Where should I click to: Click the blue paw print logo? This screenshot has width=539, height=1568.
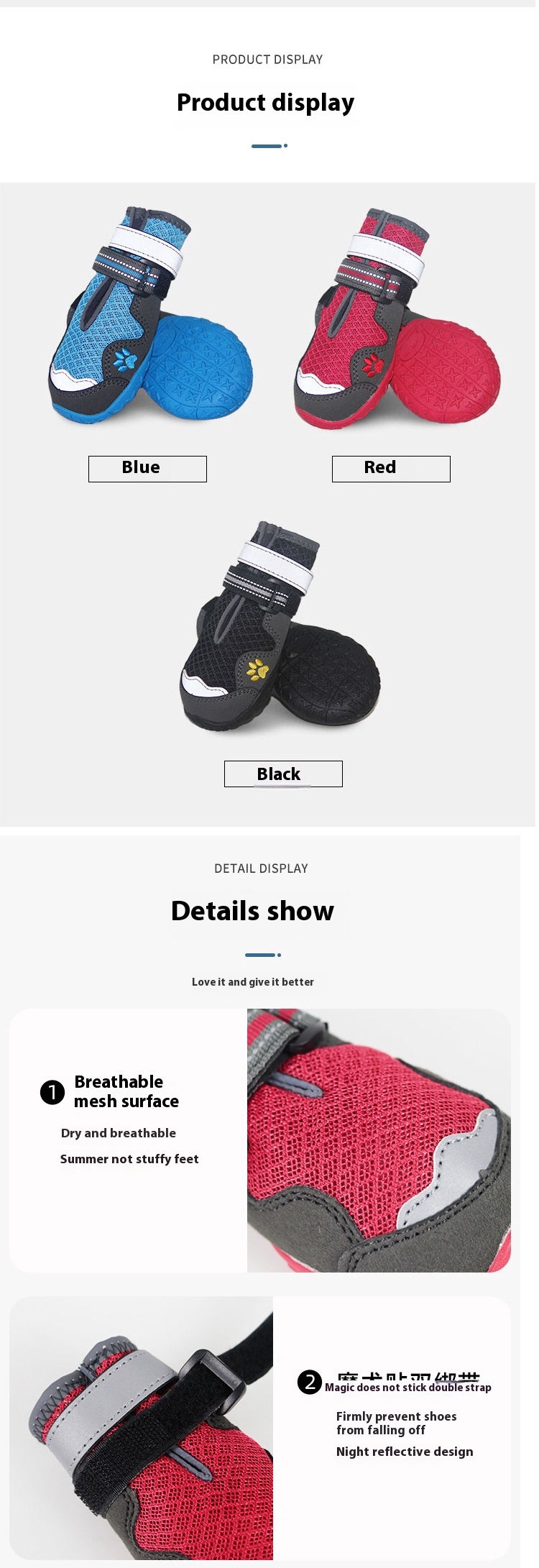point(126,359)
